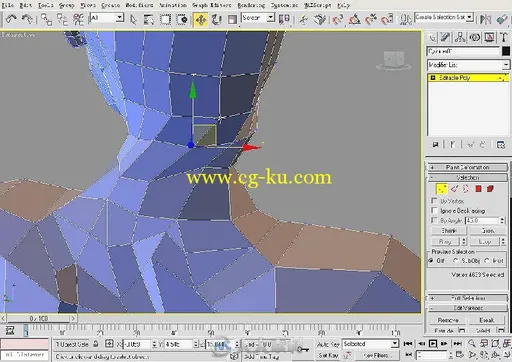Viewport: 512px width, 362px height.
Task: Click the Grow selection button
Action: [488, 230]
